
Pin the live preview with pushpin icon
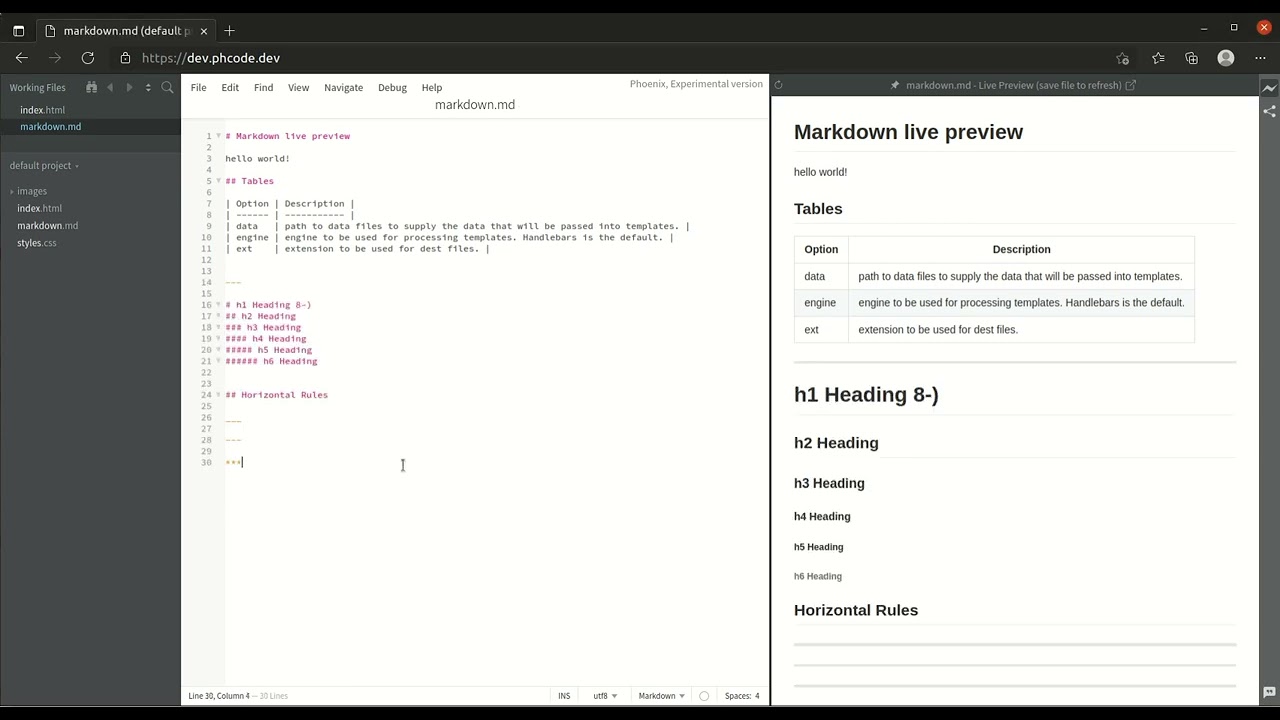895,85
